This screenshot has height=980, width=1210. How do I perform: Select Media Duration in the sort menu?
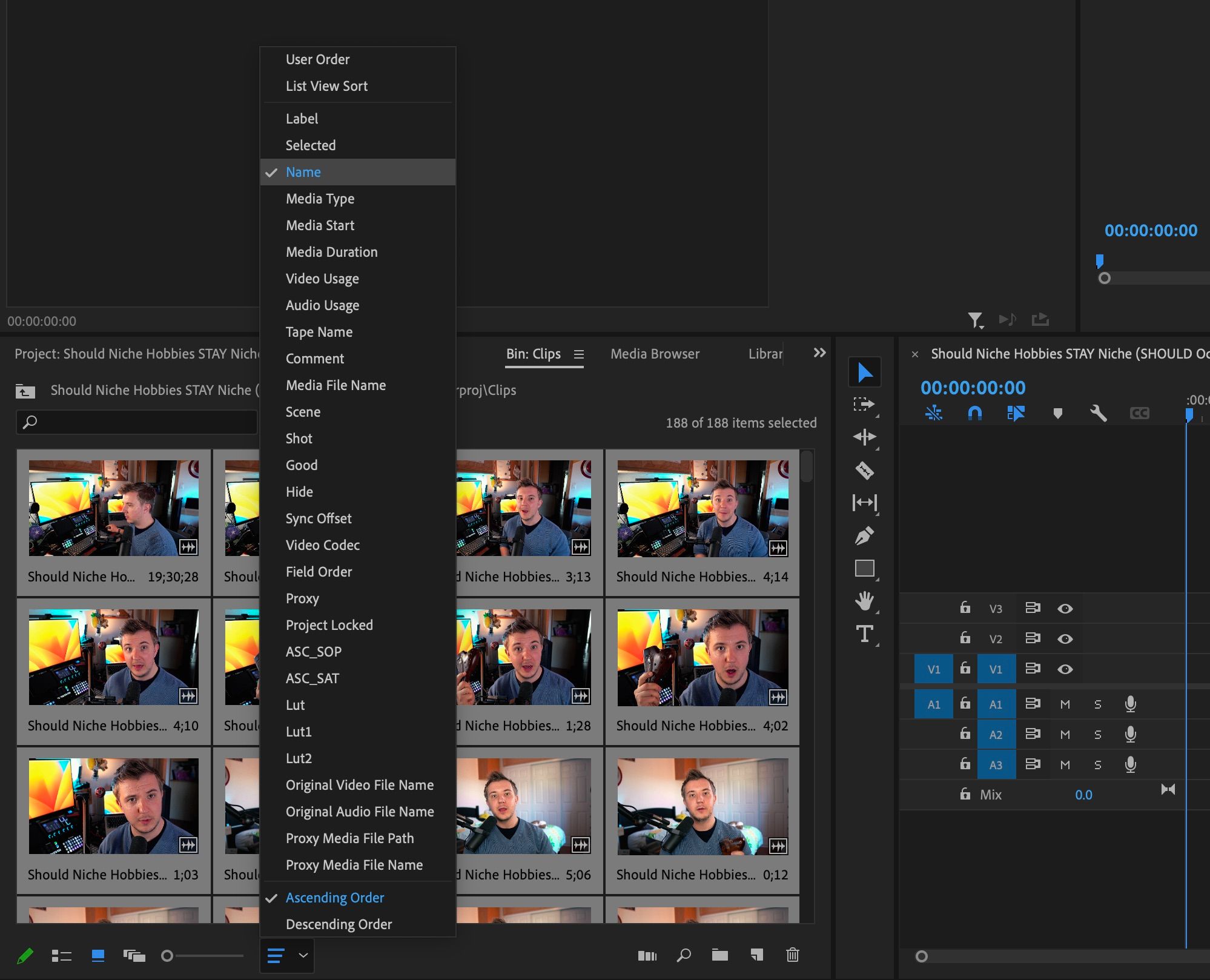[332, 252]
